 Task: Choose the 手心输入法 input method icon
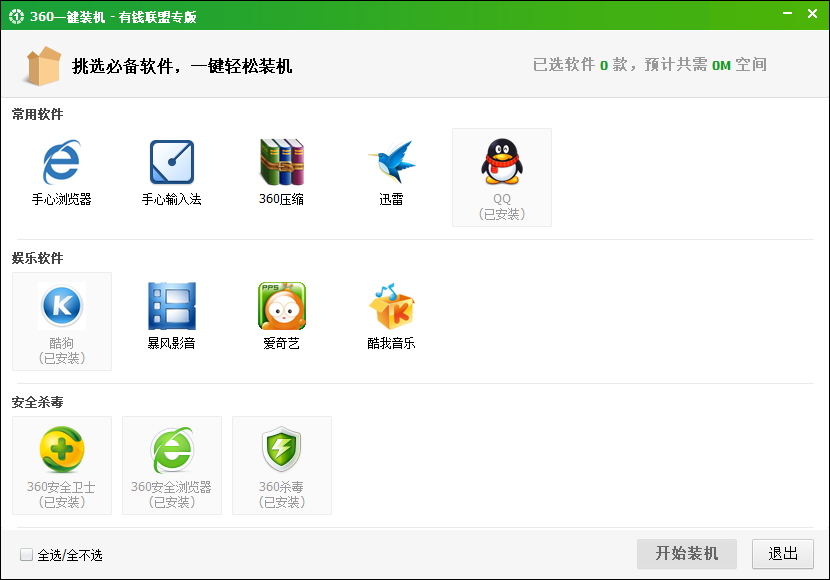click(172, 162)
